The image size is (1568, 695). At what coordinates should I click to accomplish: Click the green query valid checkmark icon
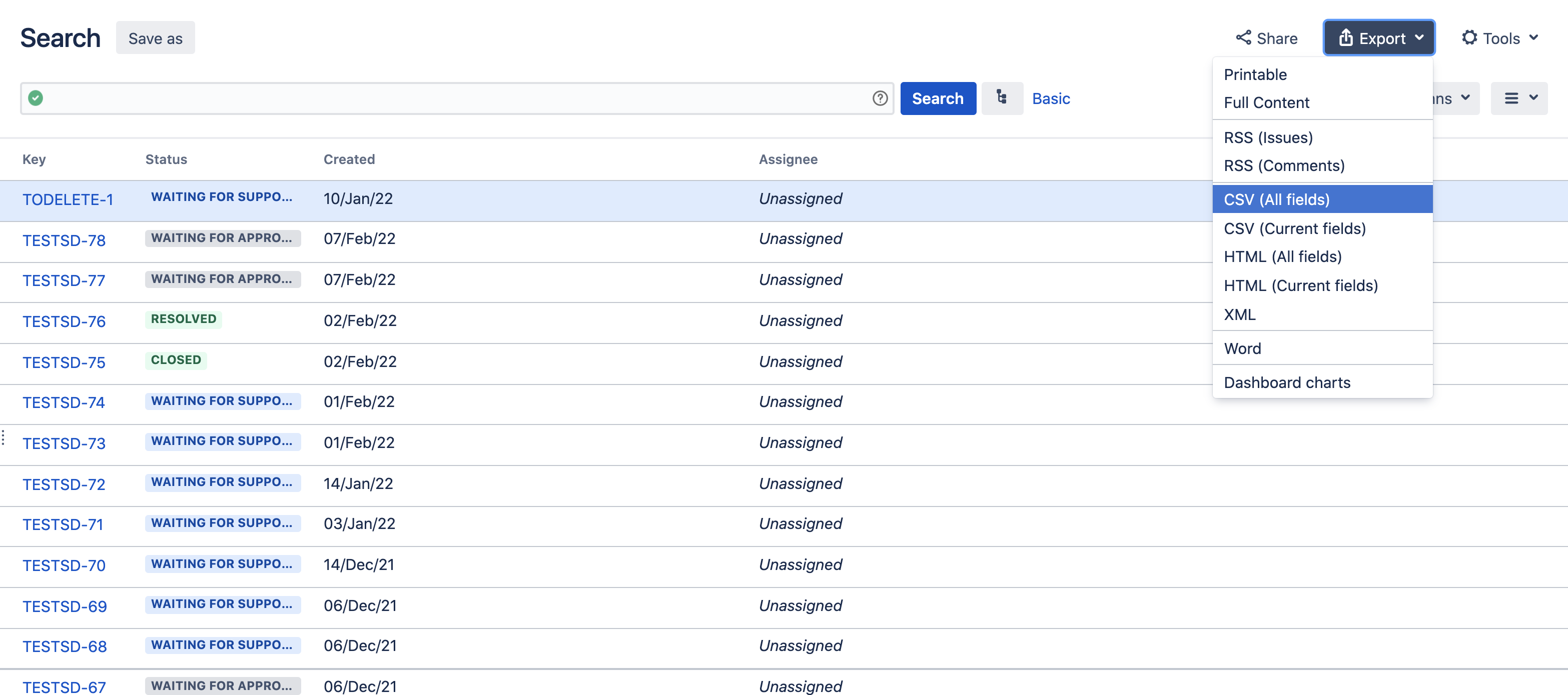coord(36,98)
